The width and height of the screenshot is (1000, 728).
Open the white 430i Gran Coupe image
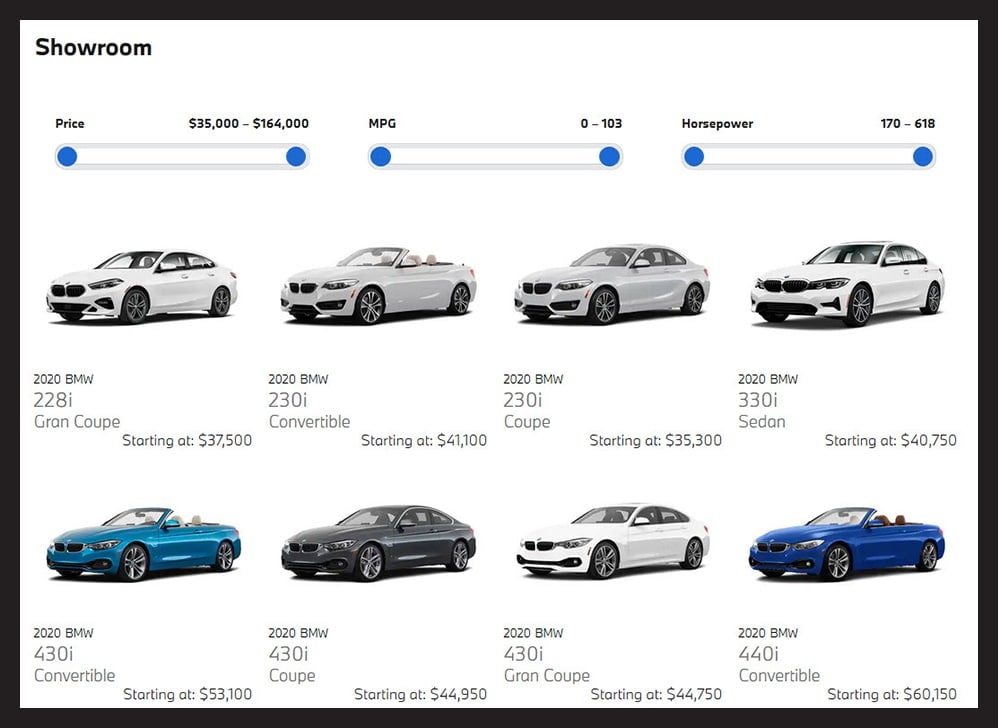(x=612, y=541)
